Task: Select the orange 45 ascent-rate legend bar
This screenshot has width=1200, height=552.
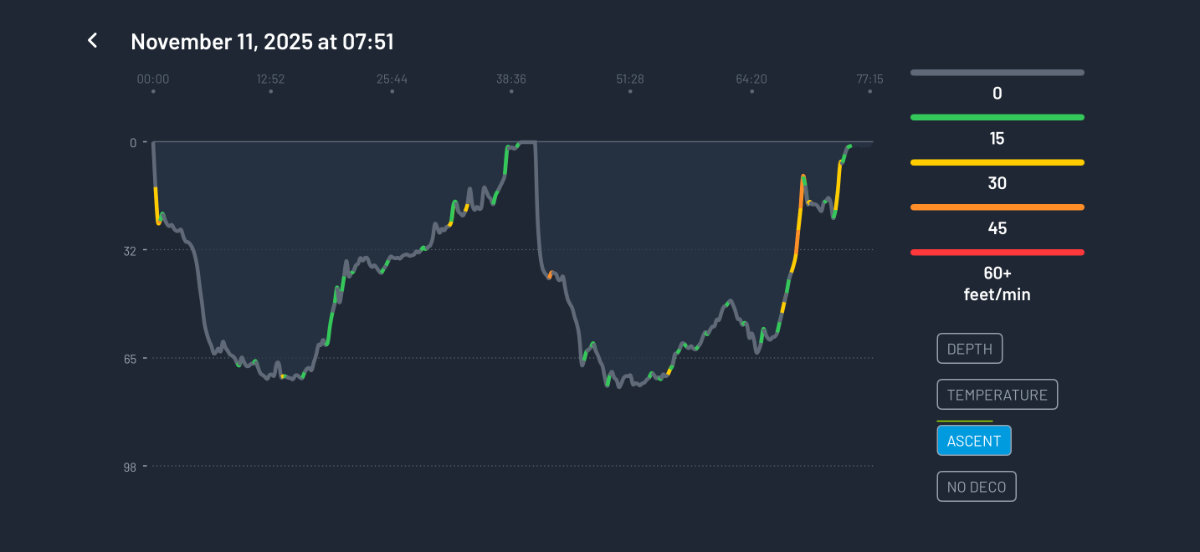Action: click(x=996, y=207)
